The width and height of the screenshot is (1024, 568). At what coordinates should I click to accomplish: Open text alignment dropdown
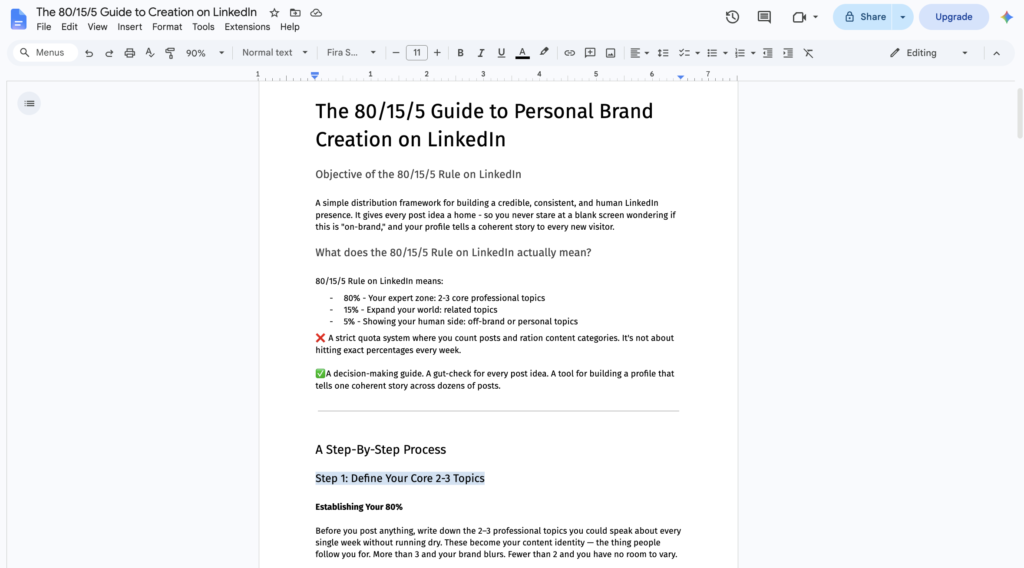pyautogui.click(x=639, y=53)
